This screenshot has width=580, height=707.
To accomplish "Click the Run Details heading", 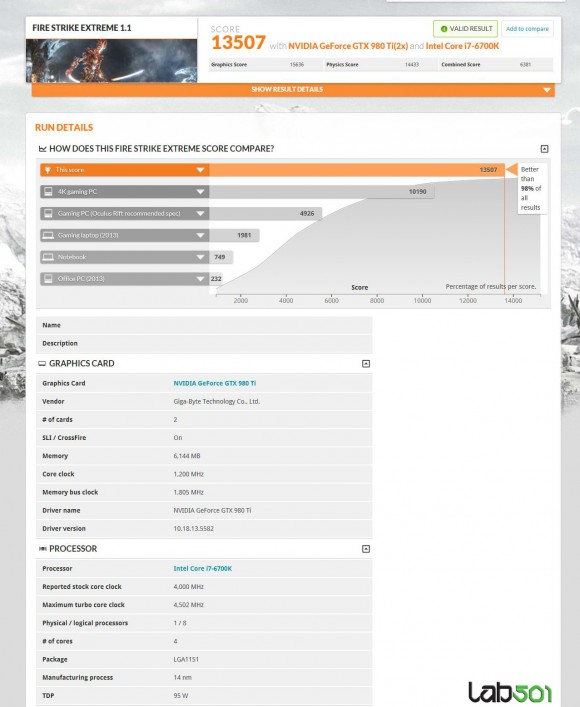I will 64,128.
